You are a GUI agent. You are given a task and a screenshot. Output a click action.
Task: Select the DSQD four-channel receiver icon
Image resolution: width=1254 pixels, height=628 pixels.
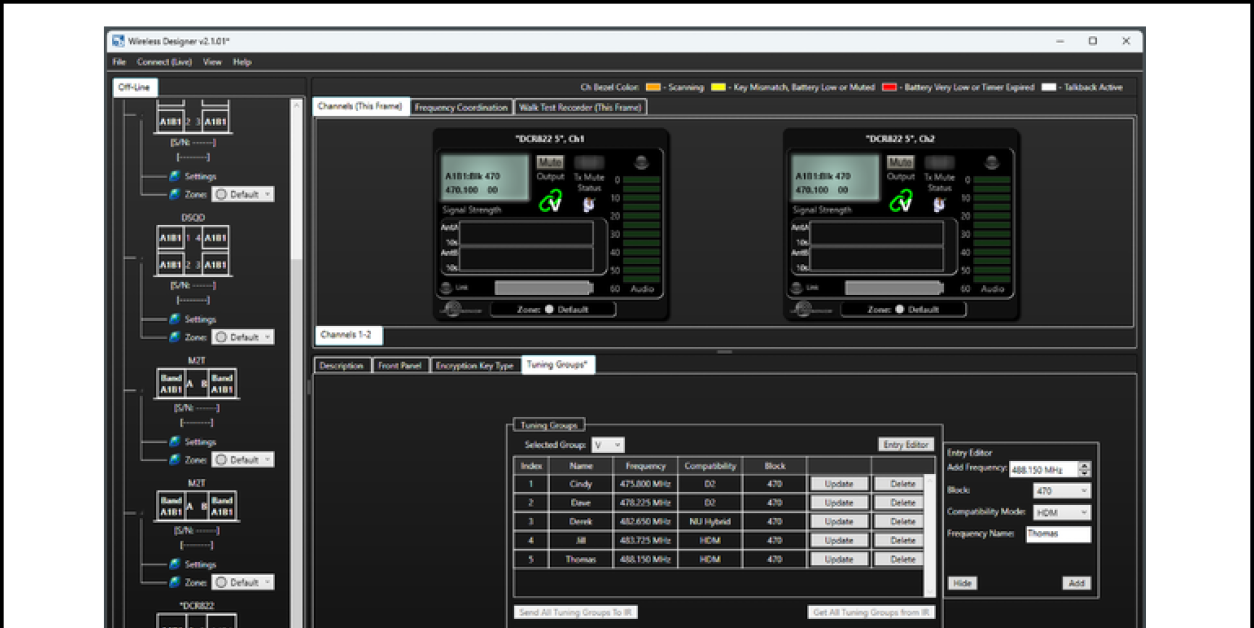(194, 251)
